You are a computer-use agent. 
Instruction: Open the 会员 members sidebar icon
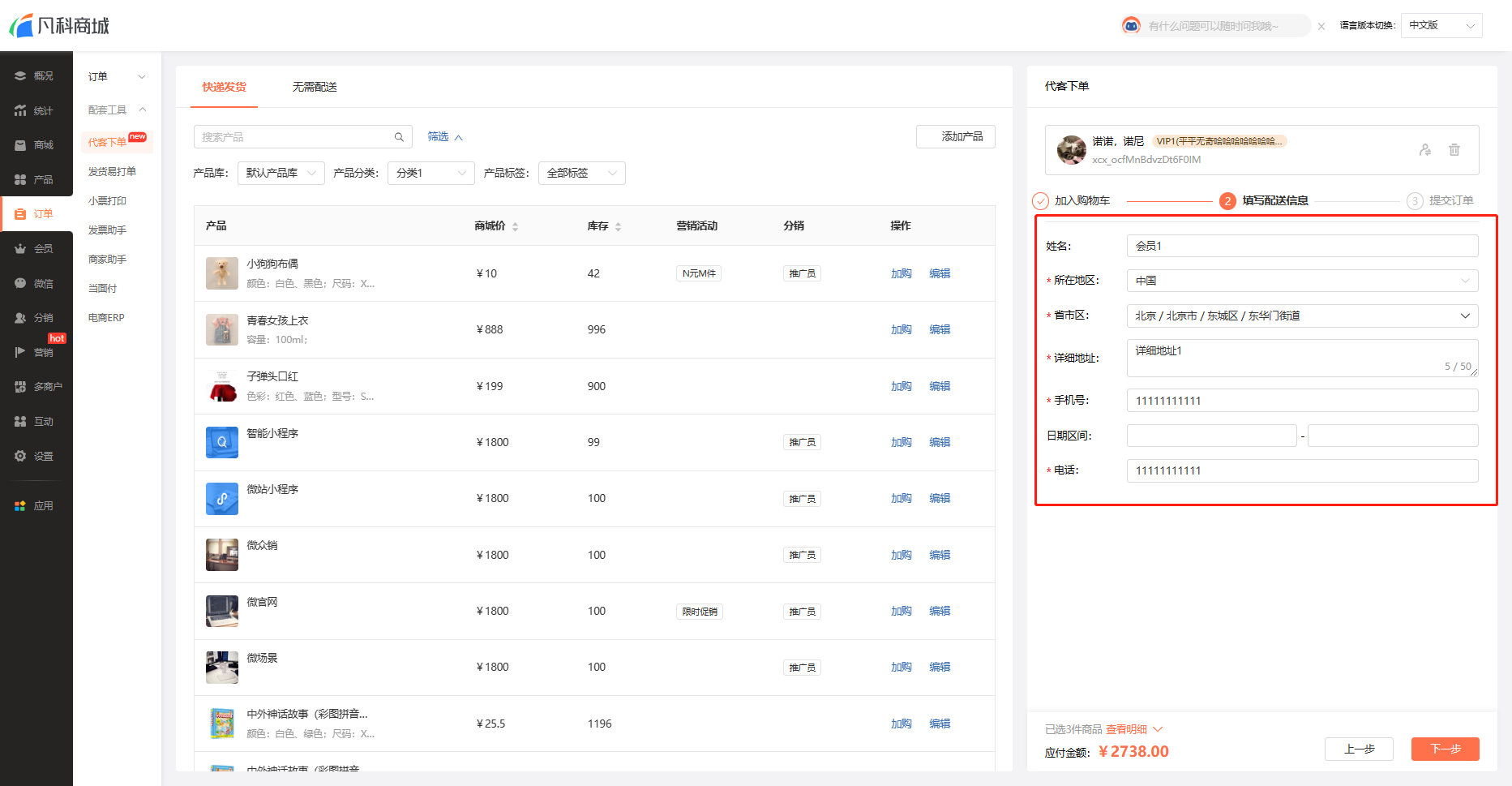pyautogui.click(x=20, y=248)
